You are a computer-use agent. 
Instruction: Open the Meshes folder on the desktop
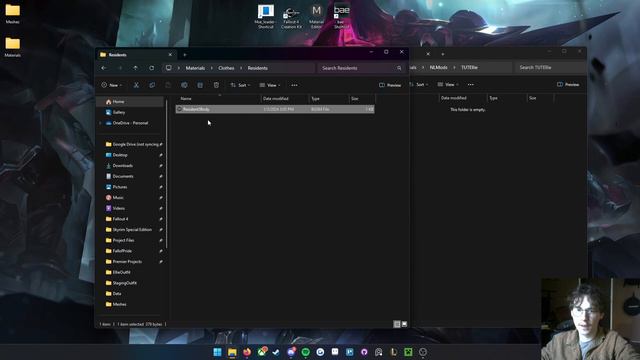pos(13,13)
